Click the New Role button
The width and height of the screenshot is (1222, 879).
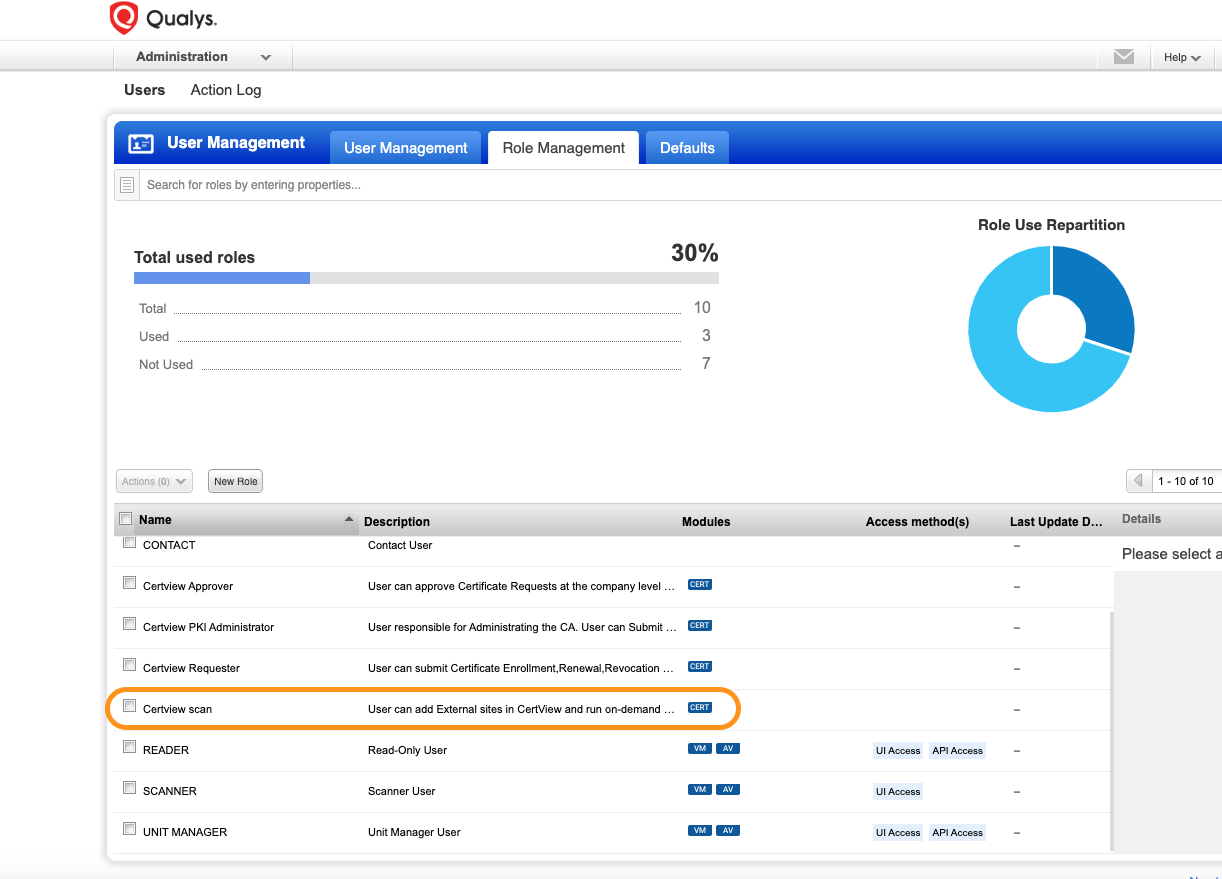235,481
